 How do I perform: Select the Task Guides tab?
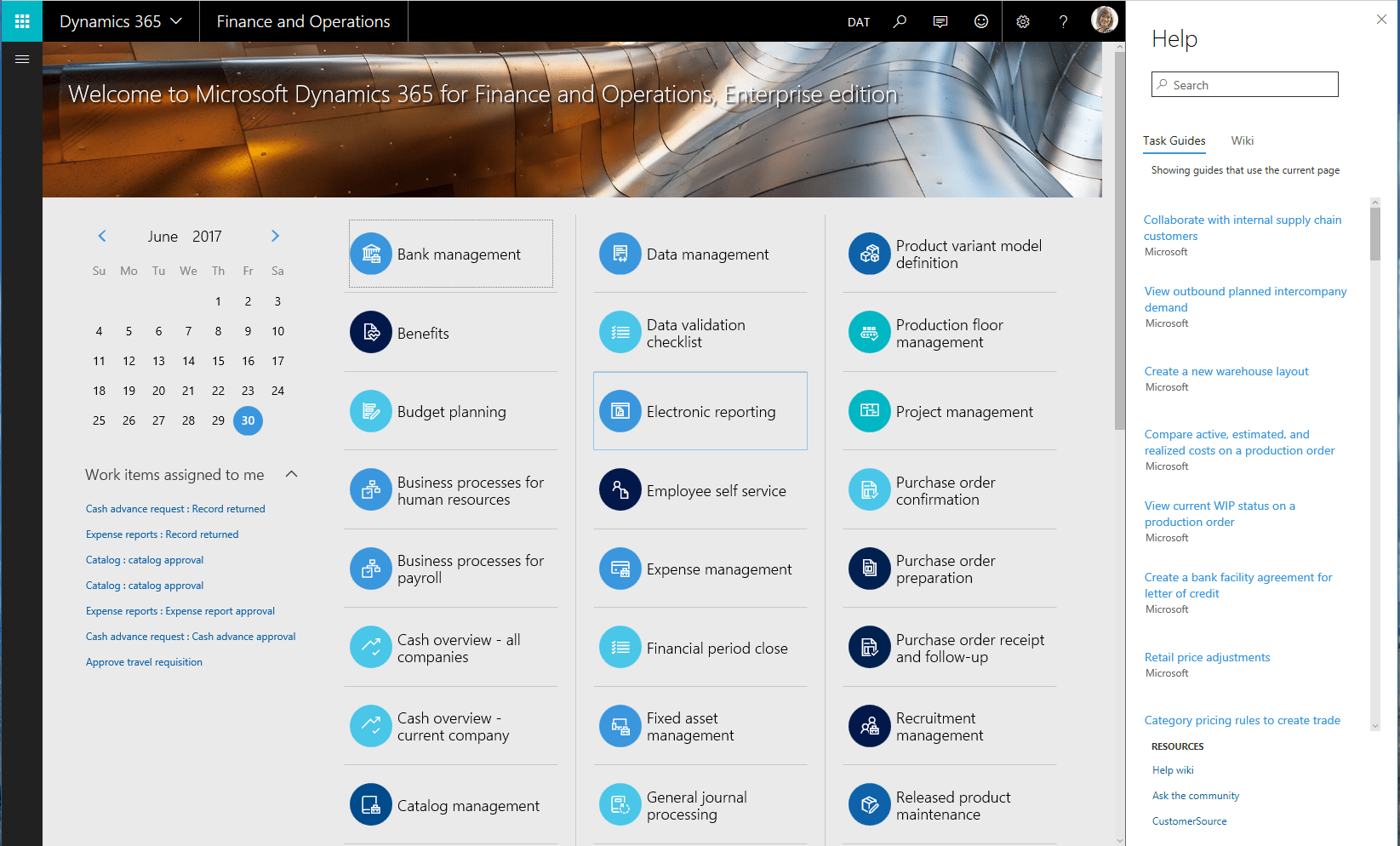(x=1174, y=140)
